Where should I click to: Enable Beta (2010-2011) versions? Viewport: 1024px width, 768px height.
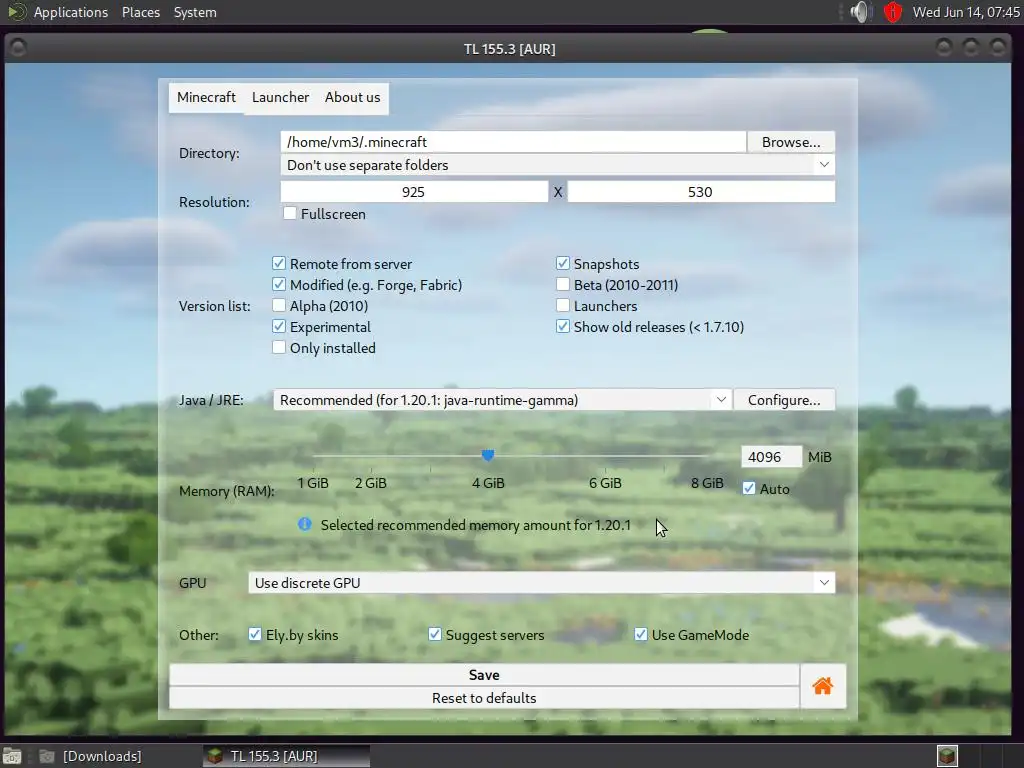tap(562, 284)
